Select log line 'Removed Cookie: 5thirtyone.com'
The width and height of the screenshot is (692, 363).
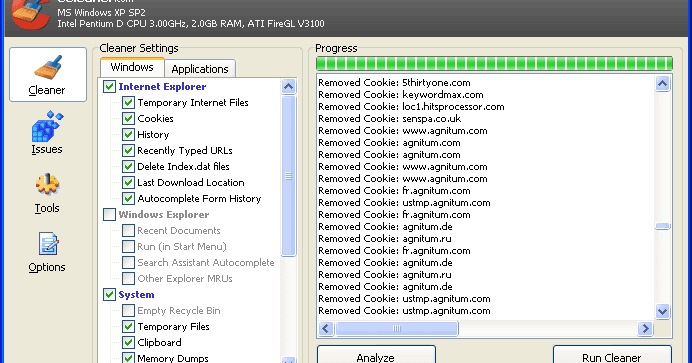pos(394,82)
